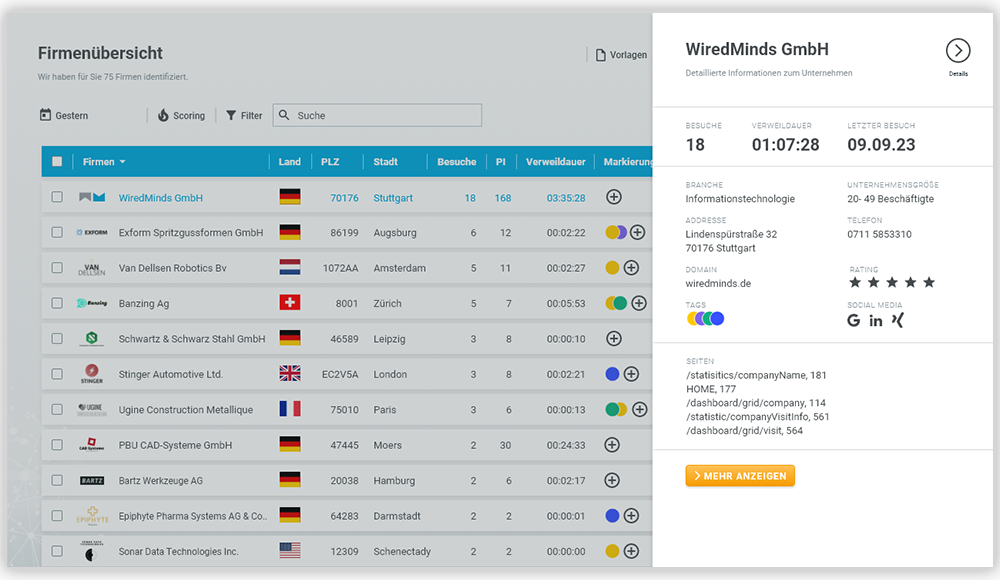Click the yellow marker dot for Van Dellsen Robotics
Screen dimensions: 1000x580
(x=612, y=268)
